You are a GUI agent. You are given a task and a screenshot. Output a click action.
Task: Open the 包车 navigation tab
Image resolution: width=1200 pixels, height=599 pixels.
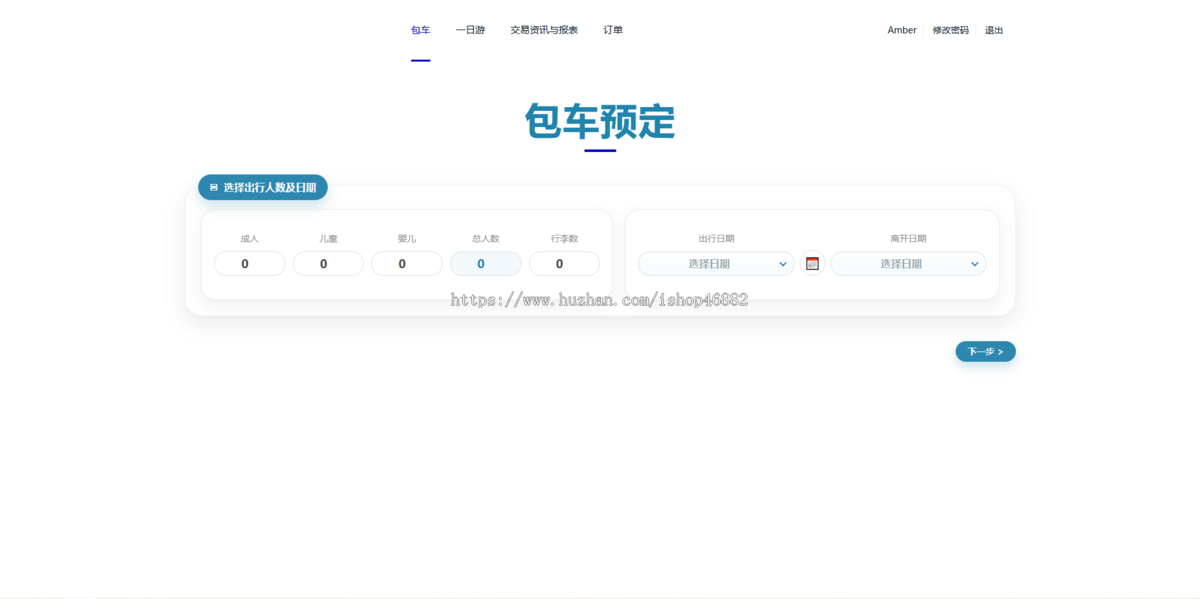[420, 30]
